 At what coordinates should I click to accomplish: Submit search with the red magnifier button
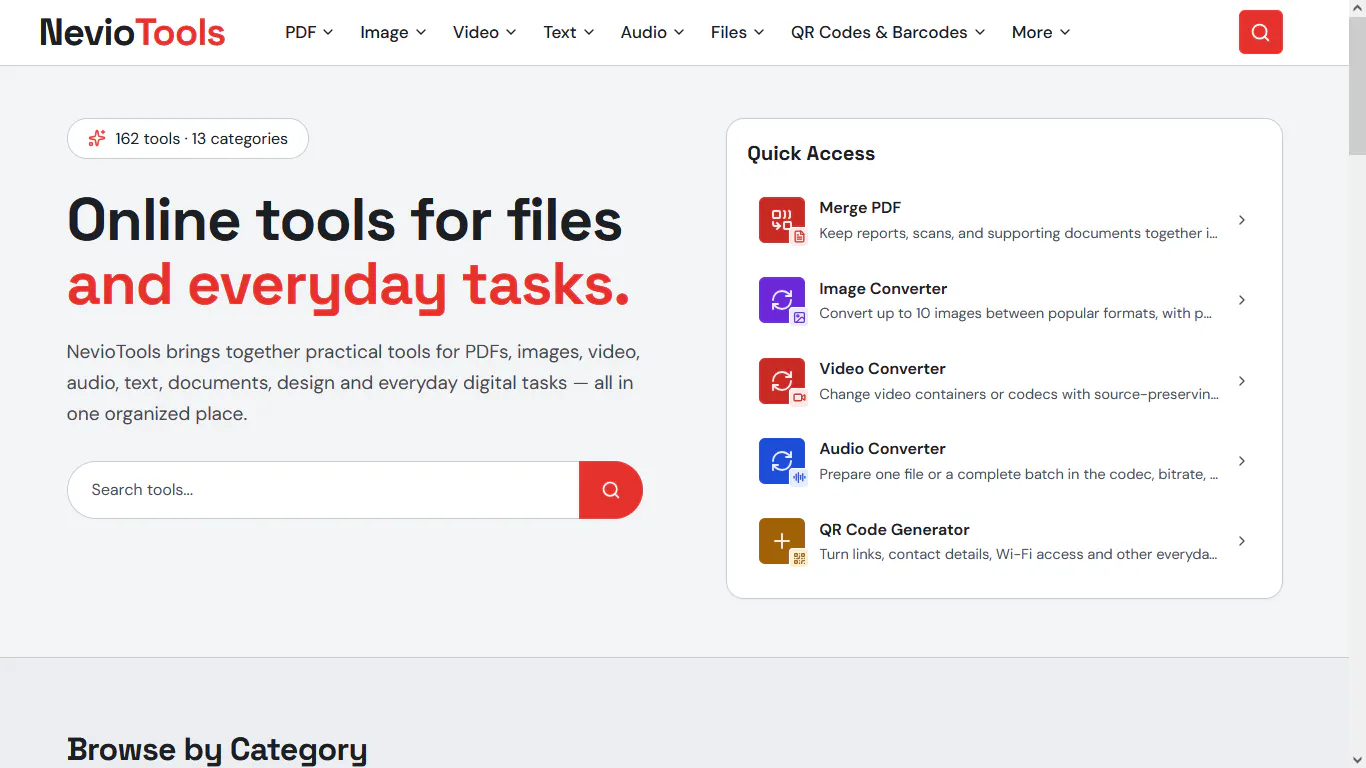coord(611,490)
